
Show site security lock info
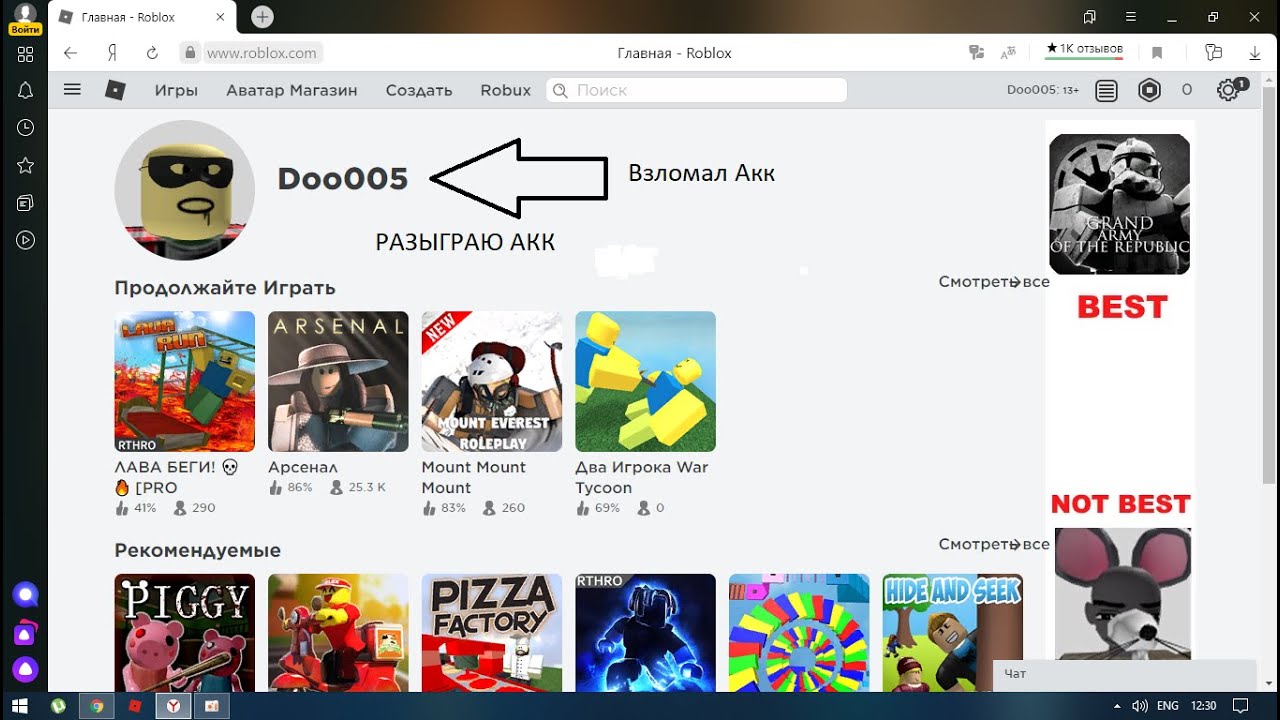click(x=190, y=53)
